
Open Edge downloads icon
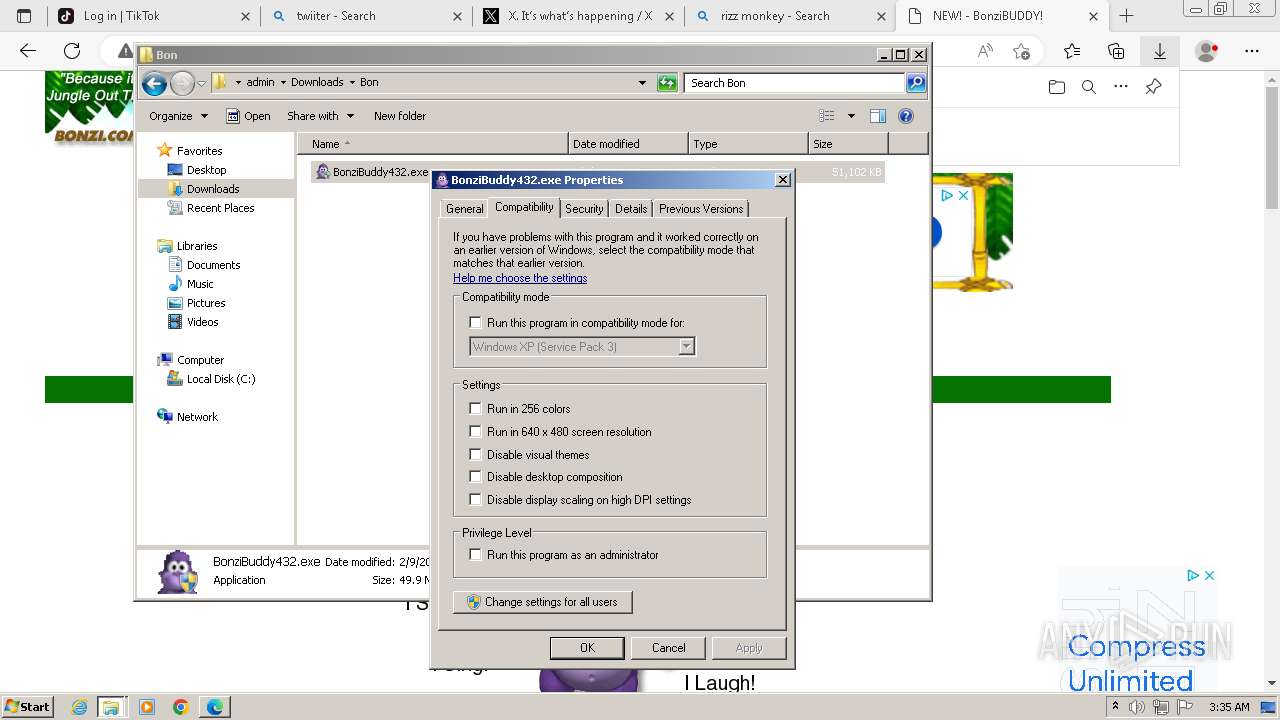(x=1160, y=51)
